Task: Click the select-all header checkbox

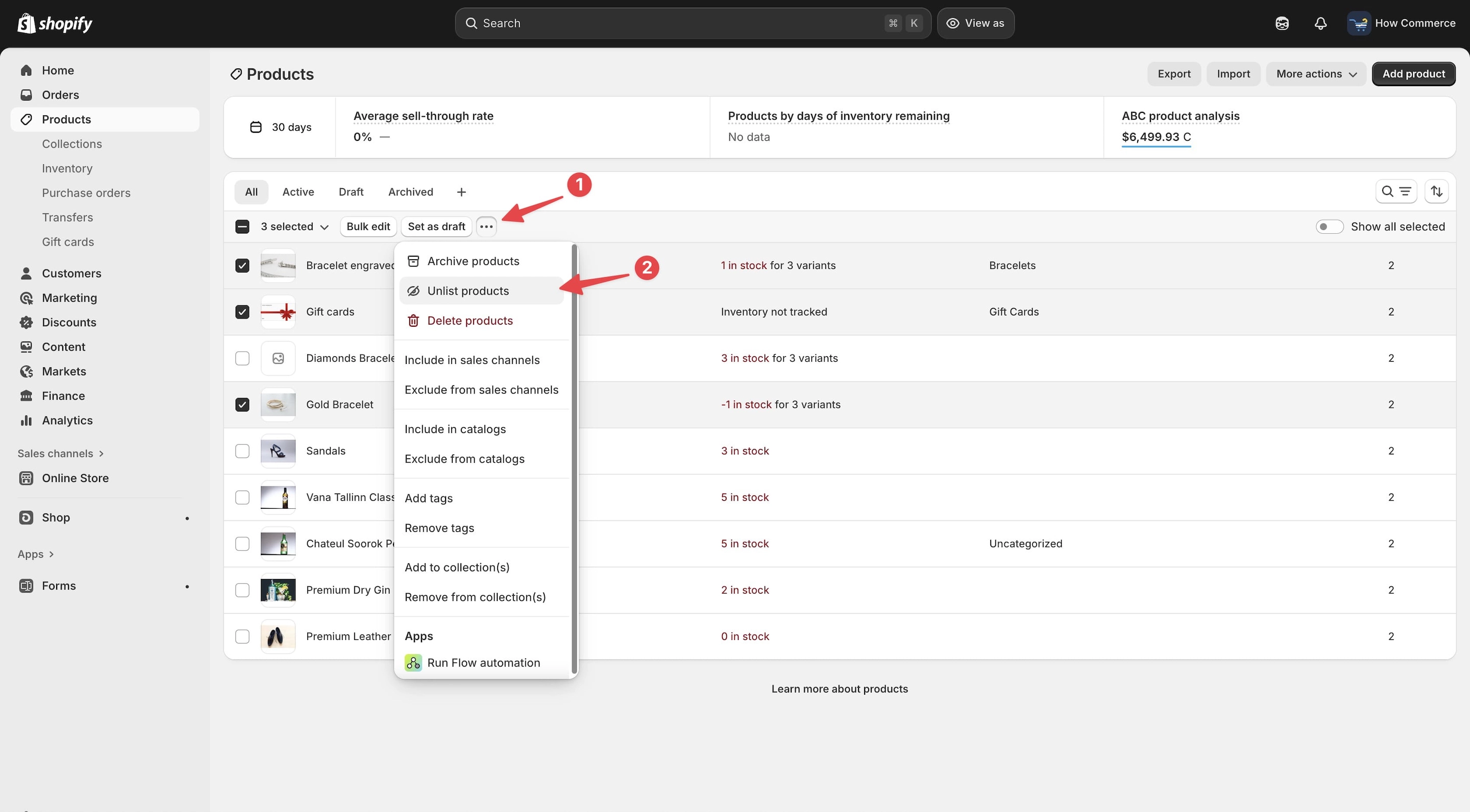Action: click(x=242, y=227)
